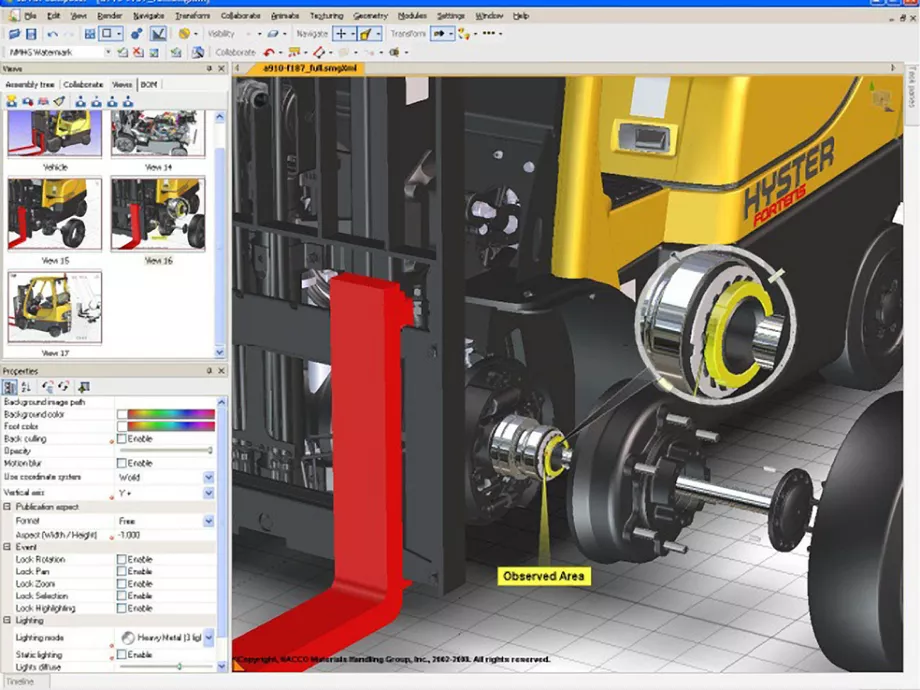This screenshot has width=920, height=690.
Task: Open the Geometry menu
Action: pyautogui.click(x=370, y=16)
